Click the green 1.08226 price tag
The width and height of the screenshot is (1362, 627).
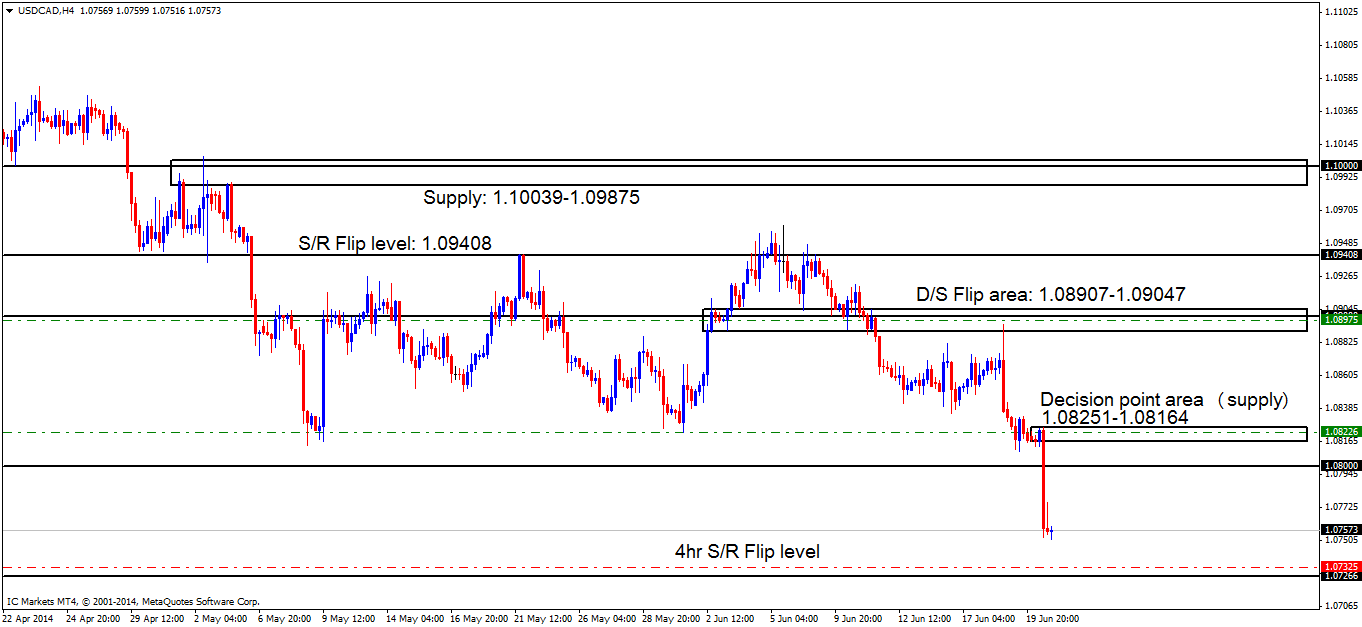[1339, 432]
